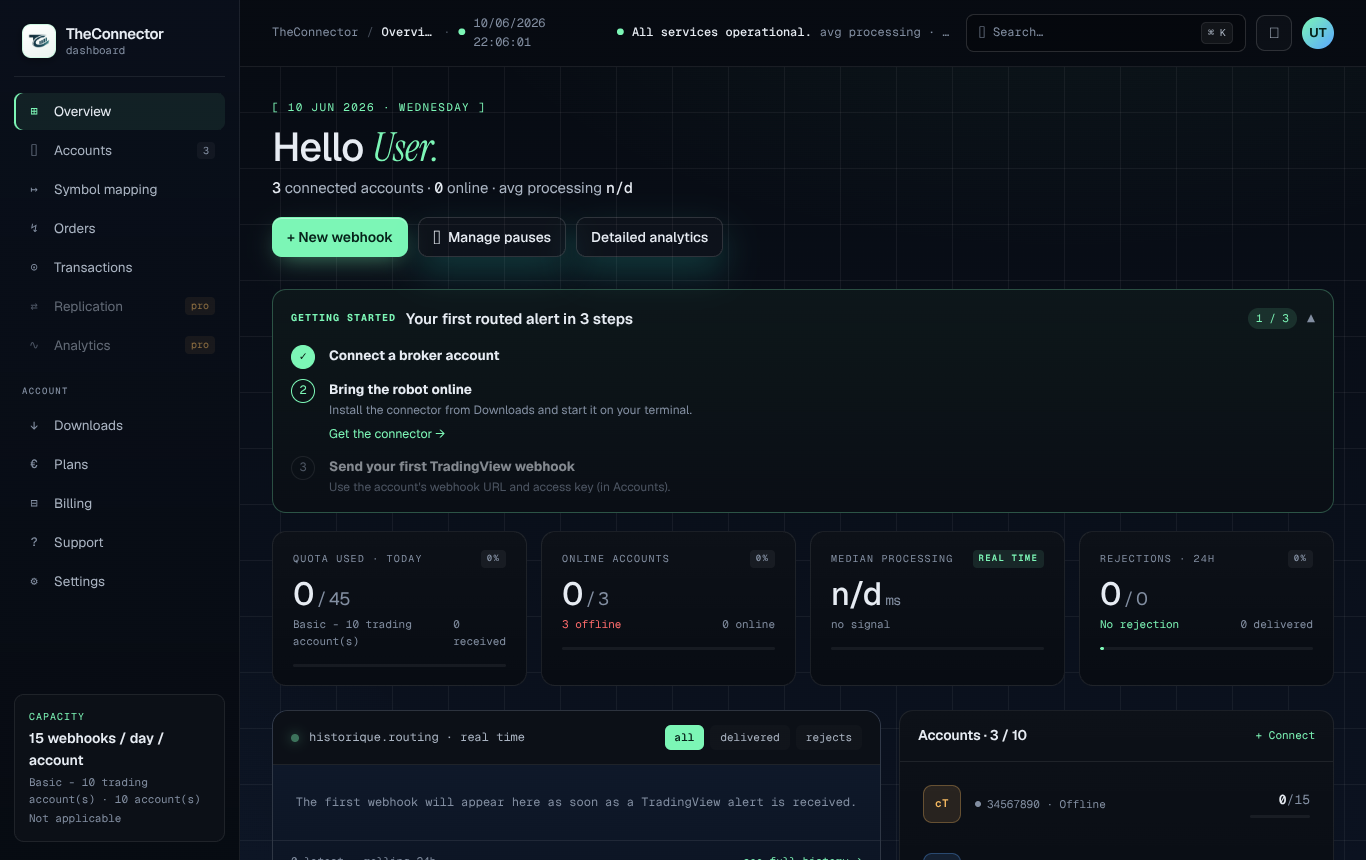Collapse the Getting Started panel
1366x860 pixels.
(x=1311, y=319)
